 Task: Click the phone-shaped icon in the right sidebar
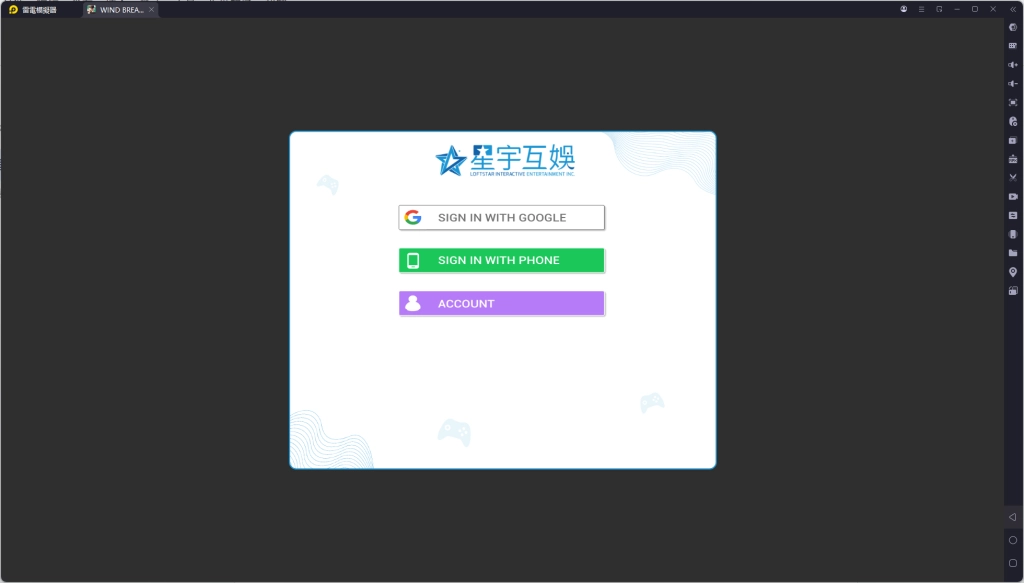point(1013,234)
